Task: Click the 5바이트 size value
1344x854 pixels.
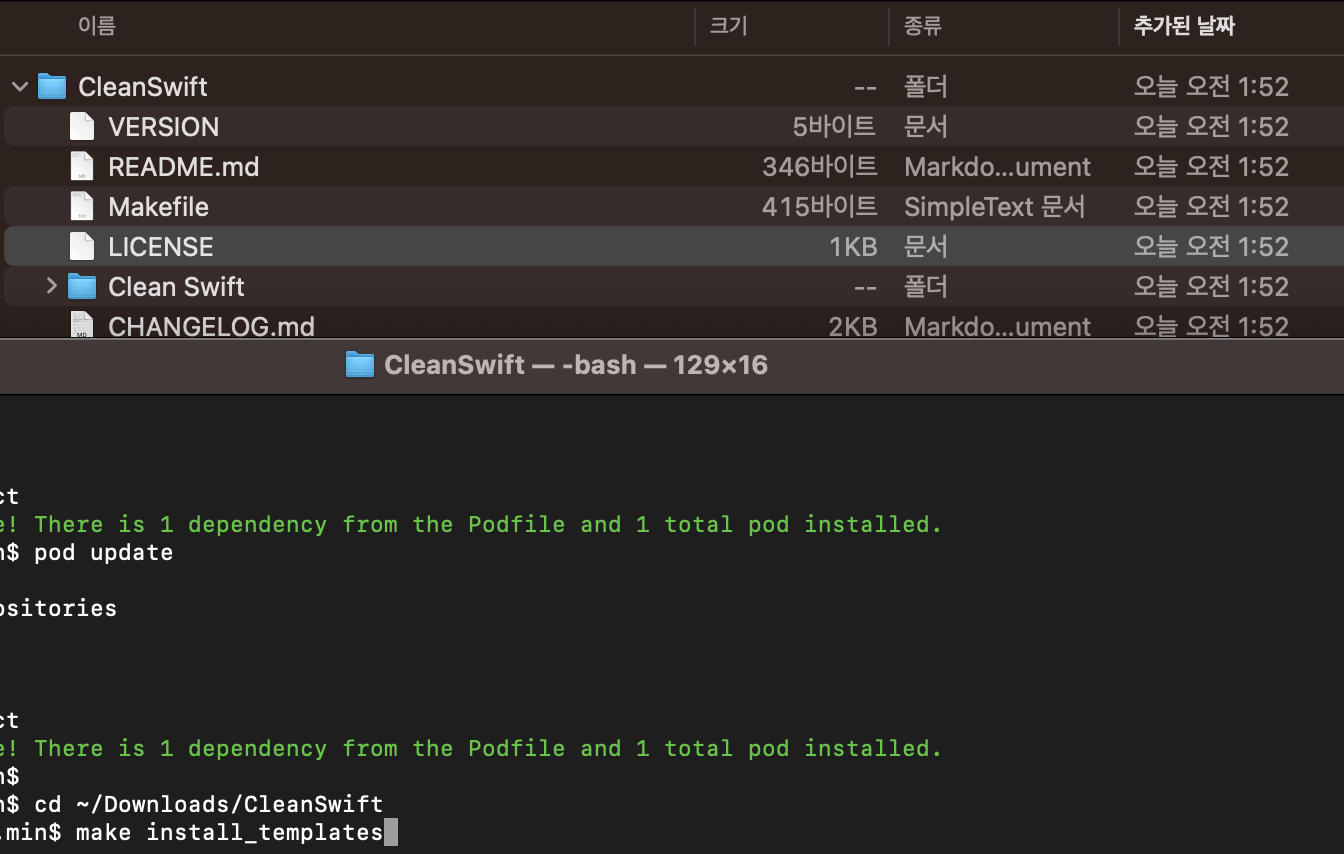Action: (834, 127)
